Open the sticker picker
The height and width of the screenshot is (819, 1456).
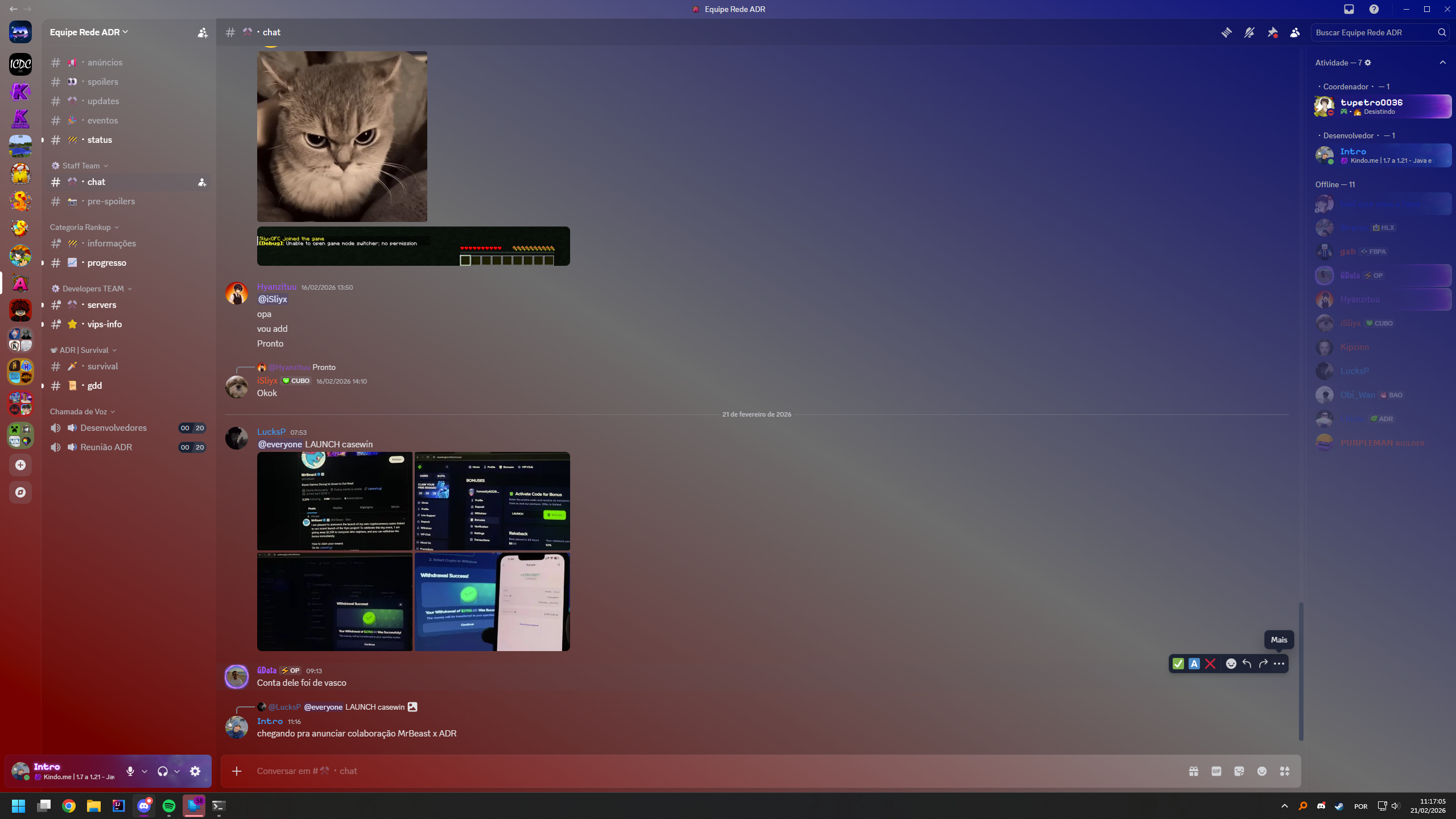pos(1239,771)
